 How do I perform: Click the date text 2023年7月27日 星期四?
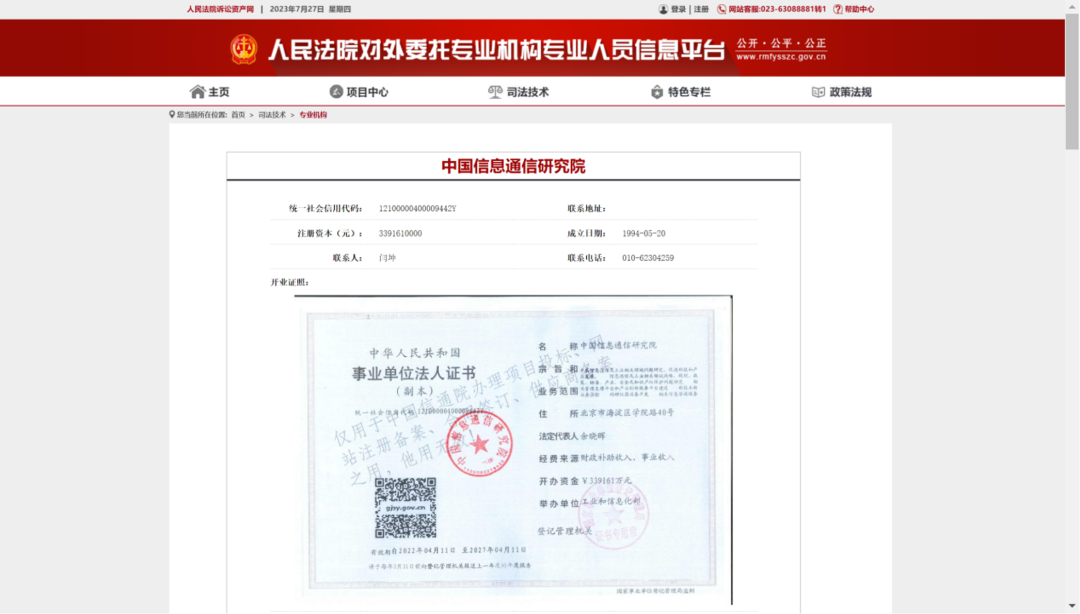point(311,9)
